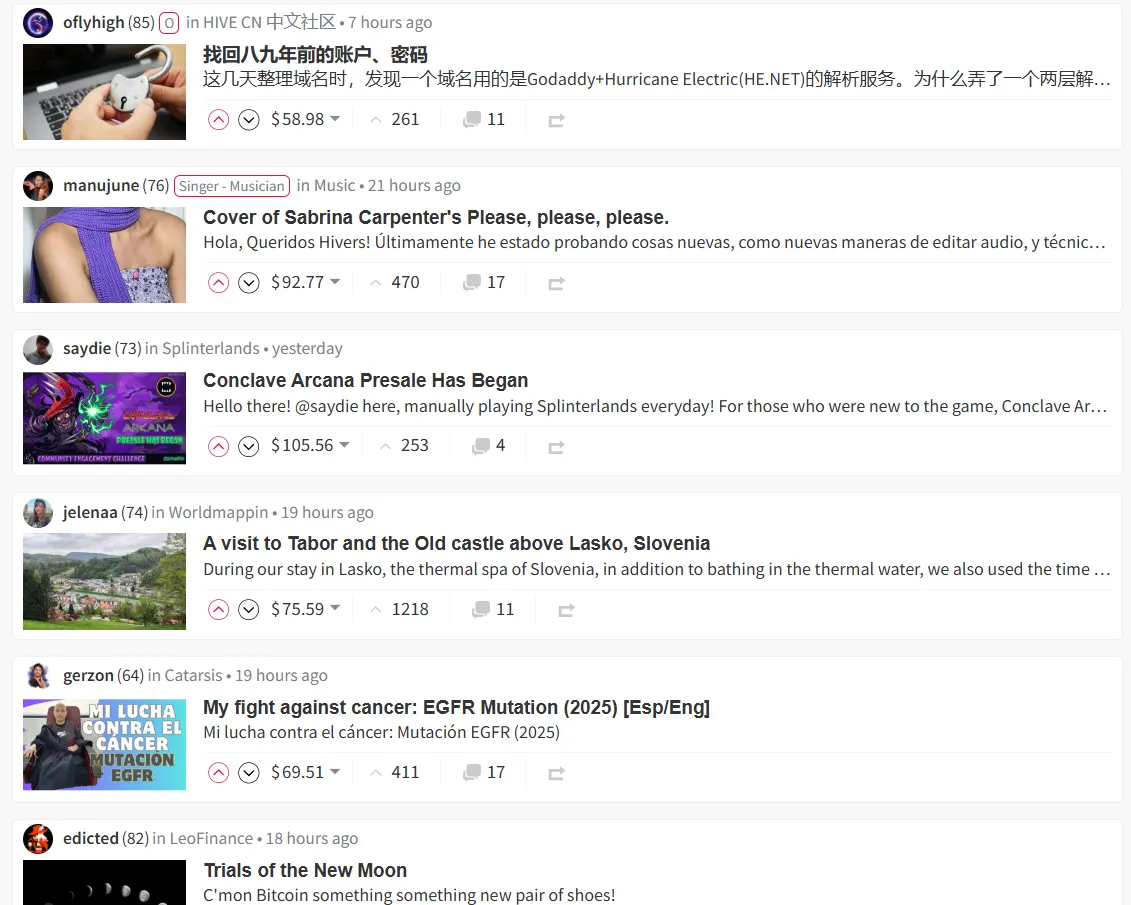Open edicted's profile avatar
Viewport: 1131px width, 905px height.
click(38, 838)
